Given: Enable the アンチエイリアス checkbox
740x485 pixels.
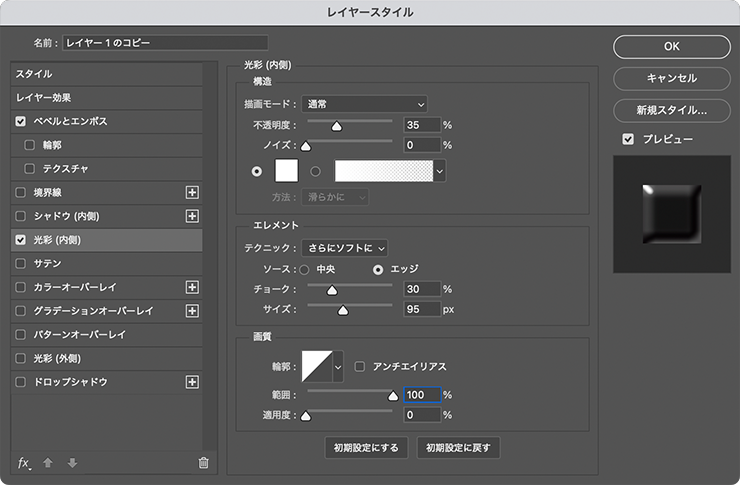Looking at the screenshot, I should (361, 367).
